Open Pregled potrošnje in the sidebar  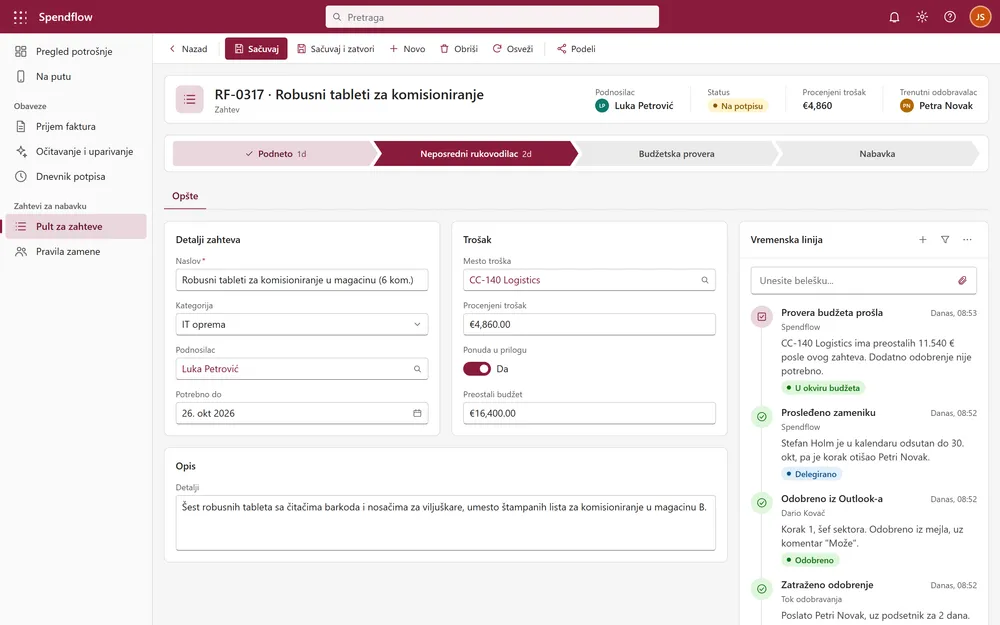[x=76, y=52]
